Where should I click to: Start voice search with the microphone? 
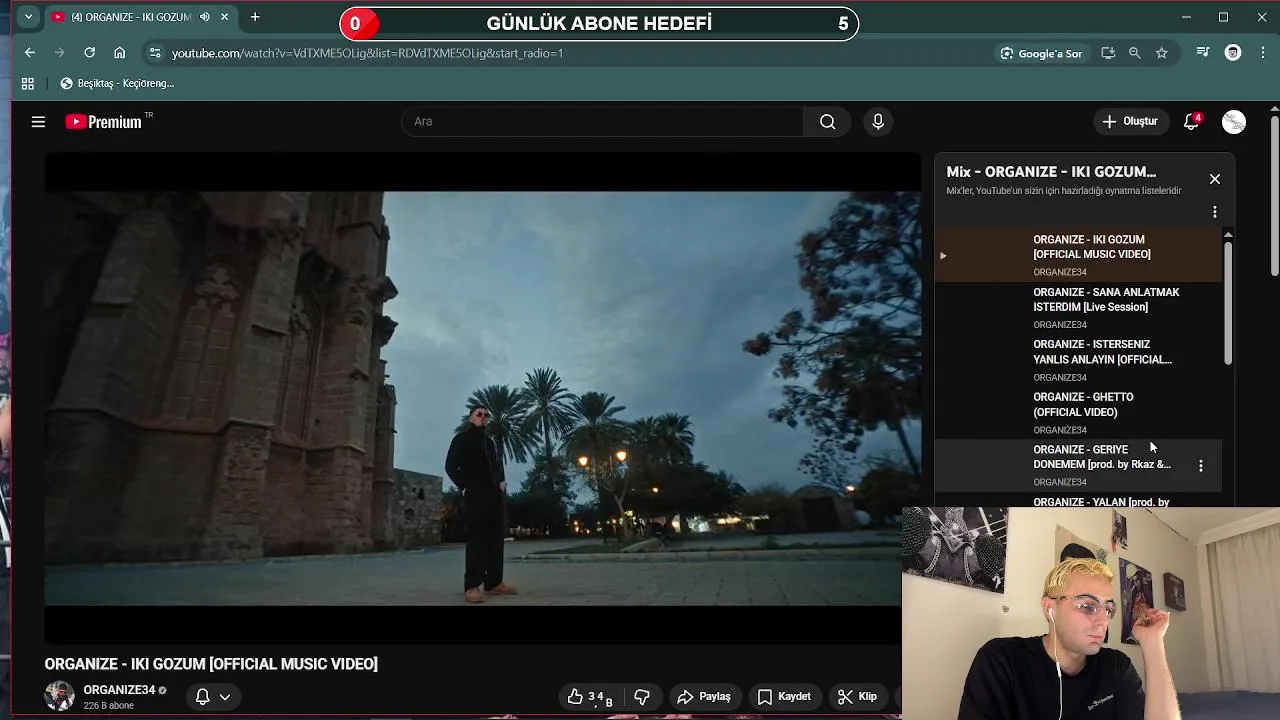tap(878, 122)
